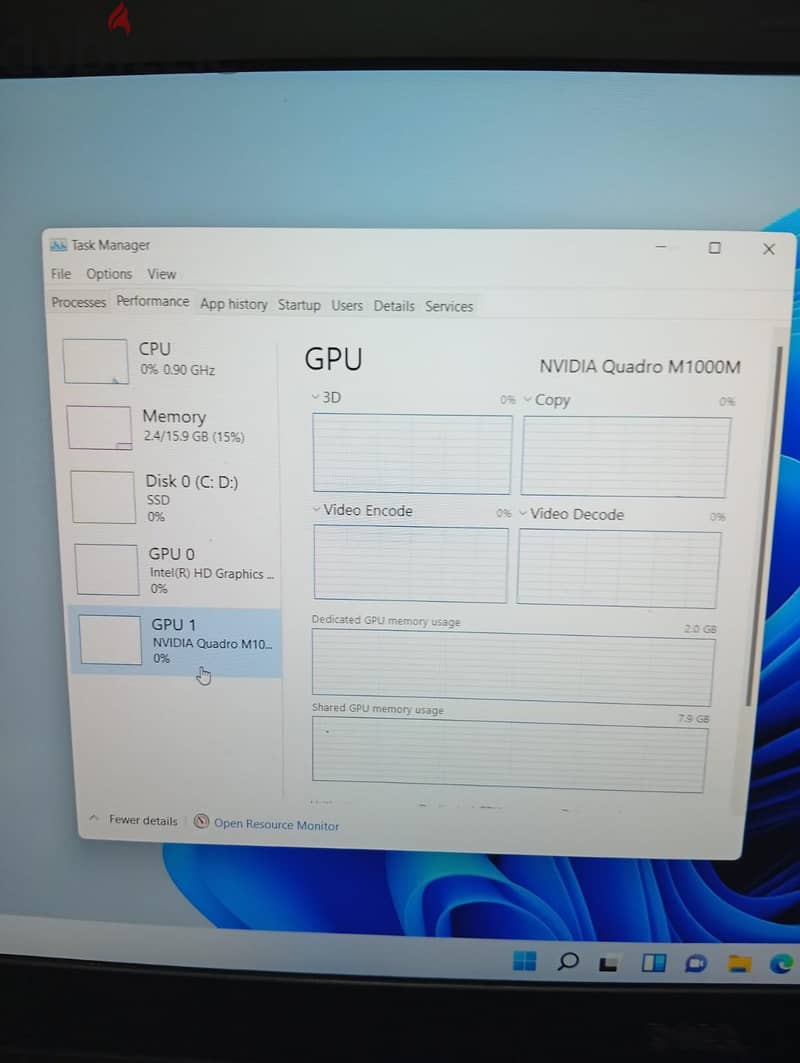Launch Microsoft Edge from the taskbar
This screenshot has height=1063, width=800.
click(781, 963)
